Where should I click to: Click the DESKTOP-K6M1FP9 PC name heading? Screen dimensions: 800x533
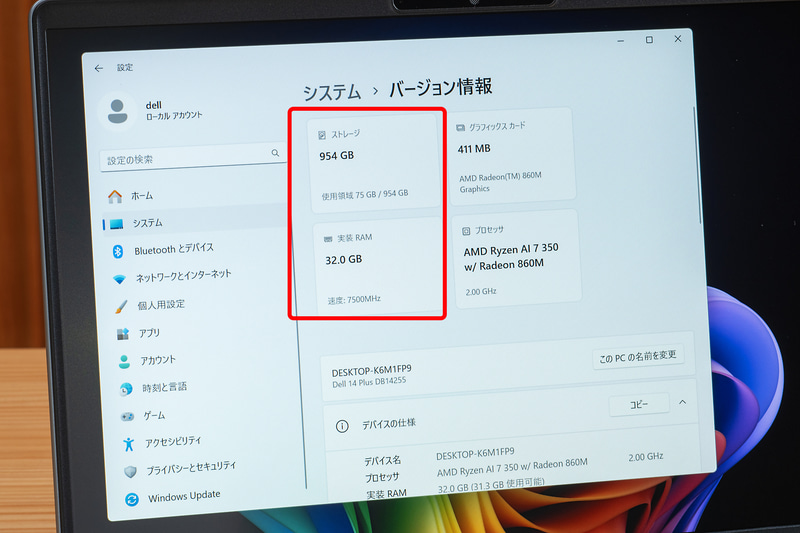point(371,370)
